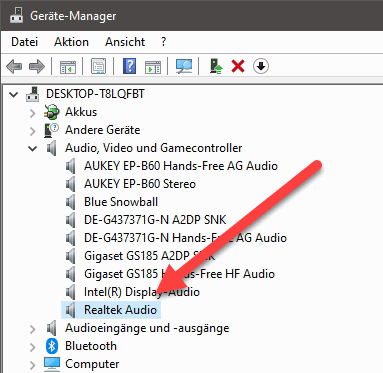Open the Ansicht menu

(x=125, y=42)
